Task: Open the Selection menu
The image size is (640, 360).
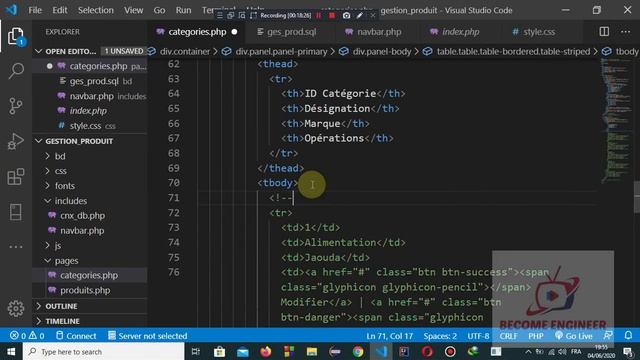Action: coord(96,10)
